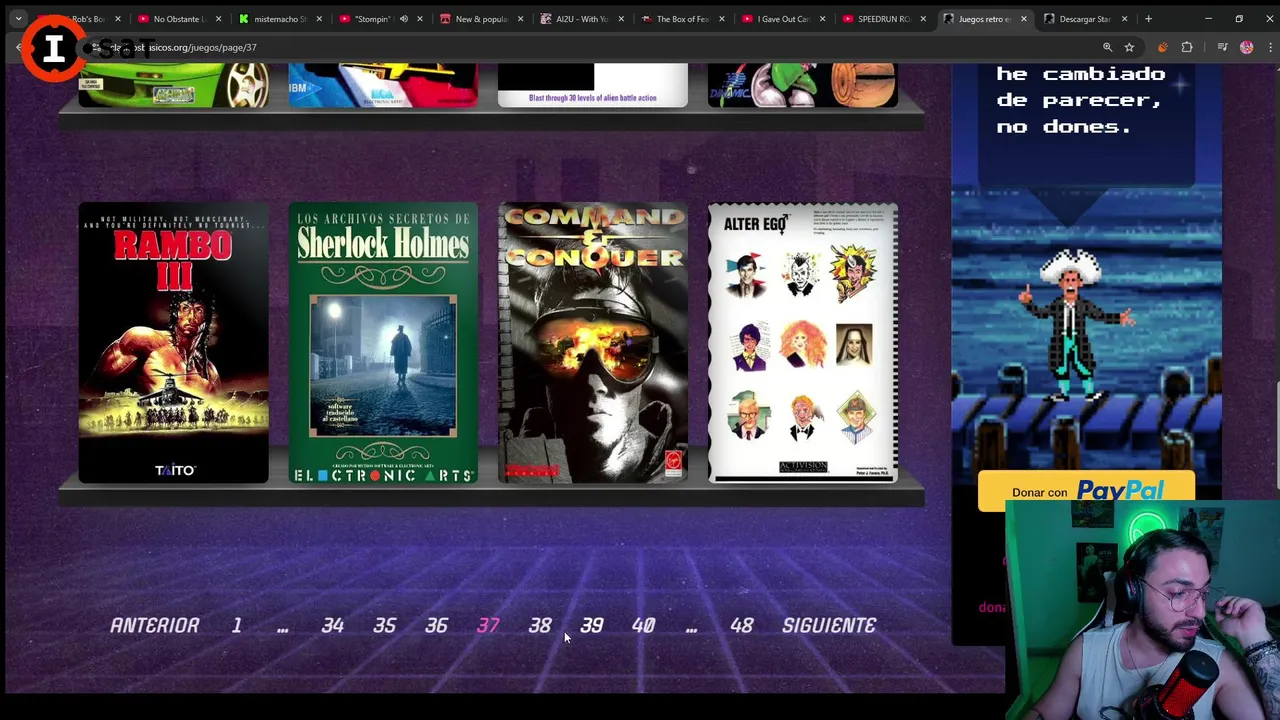1280x720 pixels.
Task: Mute audio icon on Stompin' tab
Action: pyautogui.click(x=404, y=19)
